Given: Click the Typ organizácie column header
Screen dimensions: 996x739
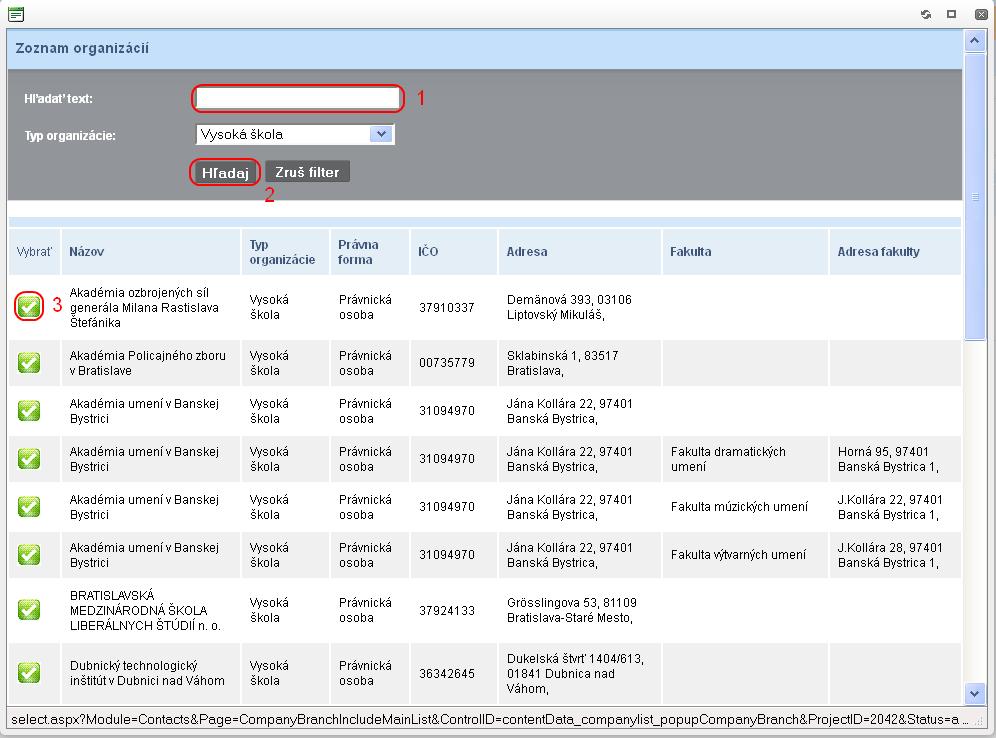Looking at the screenshot, I should tap(282, 252).
